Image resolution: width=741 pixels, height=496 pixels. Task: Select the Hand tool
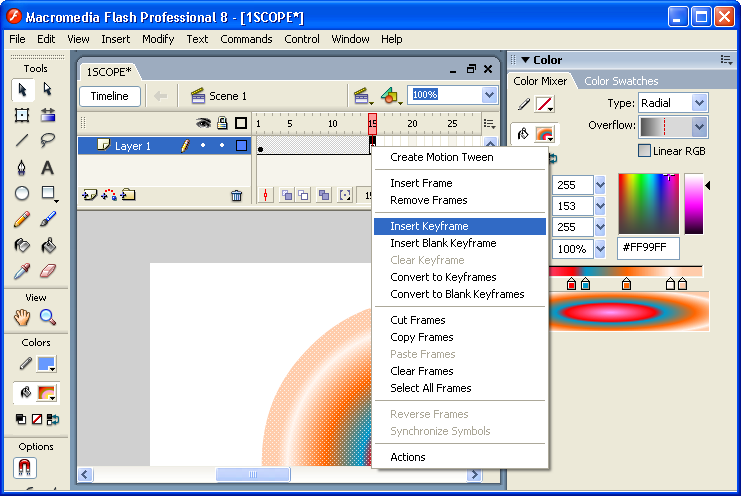coord(22,317)
